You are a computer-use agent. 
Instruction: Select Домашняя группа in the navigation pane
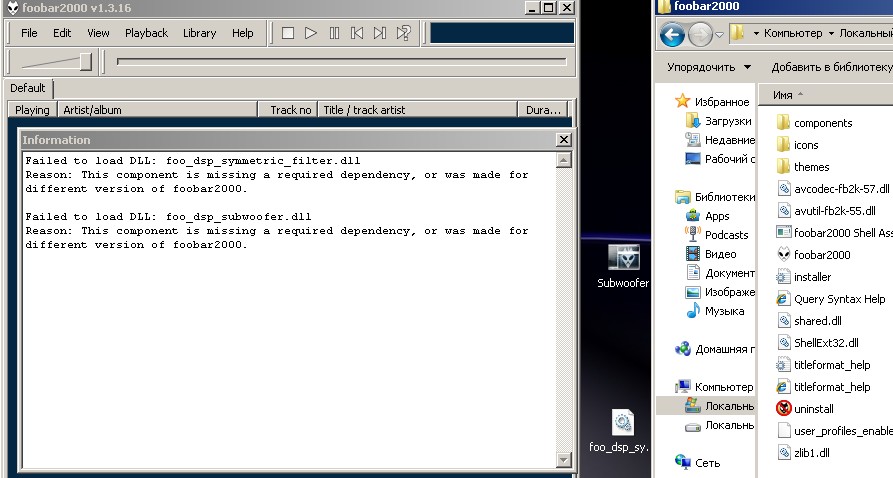tap(715, 349)
